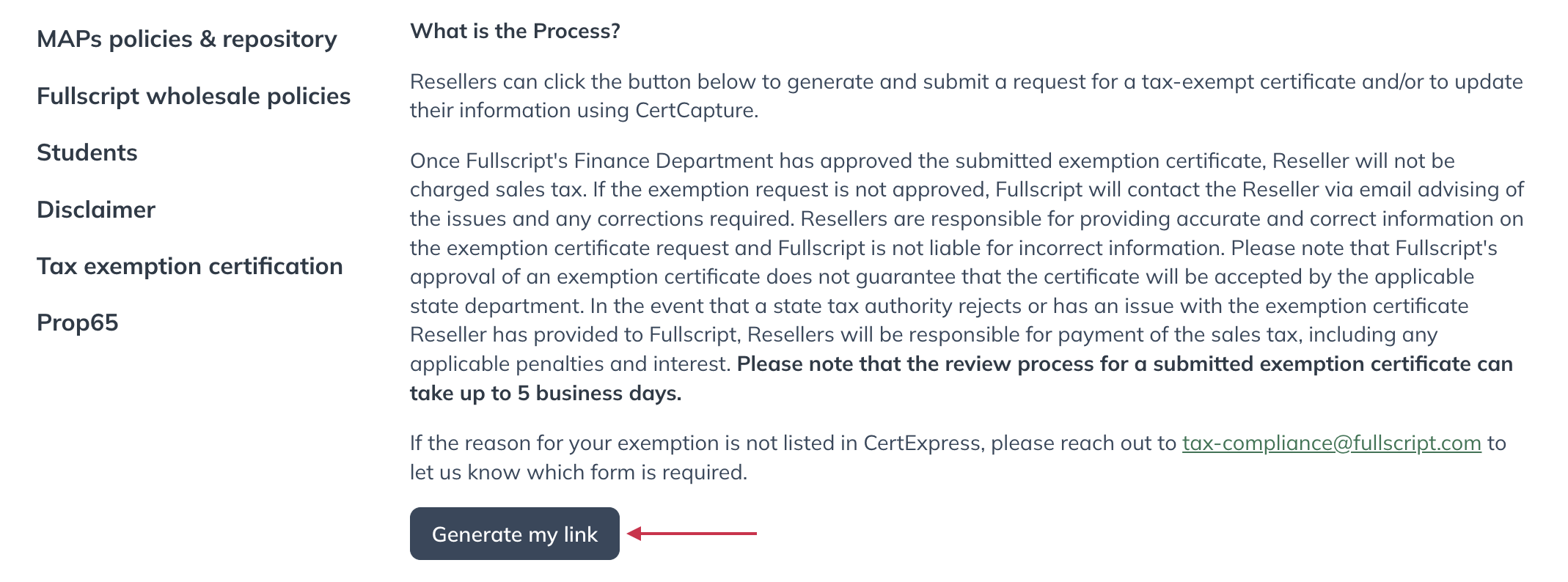Select Tax exemption certification in sidebar
Screen dimensions: 1568x582
(x=190, y=266)
